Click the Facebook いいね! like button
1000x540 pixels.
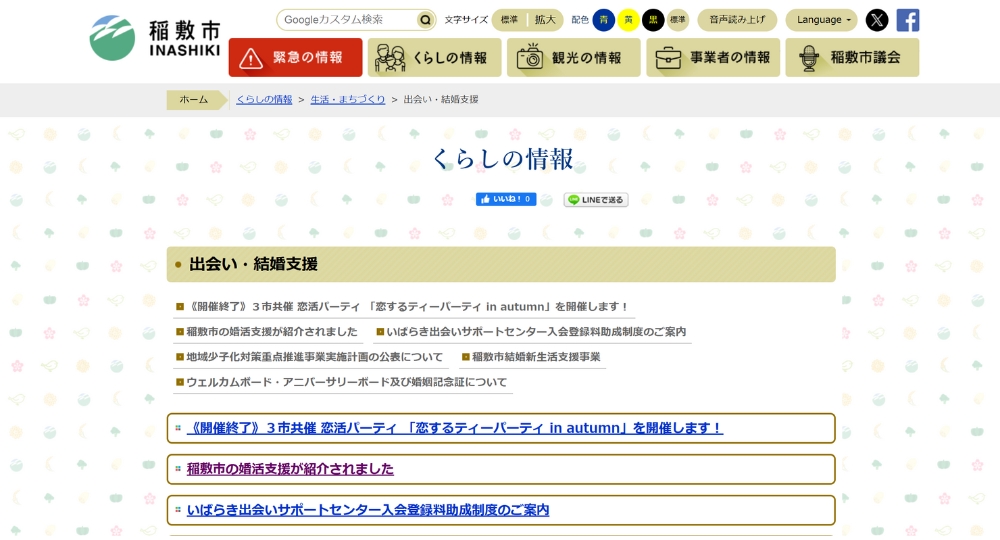point(506,199)
